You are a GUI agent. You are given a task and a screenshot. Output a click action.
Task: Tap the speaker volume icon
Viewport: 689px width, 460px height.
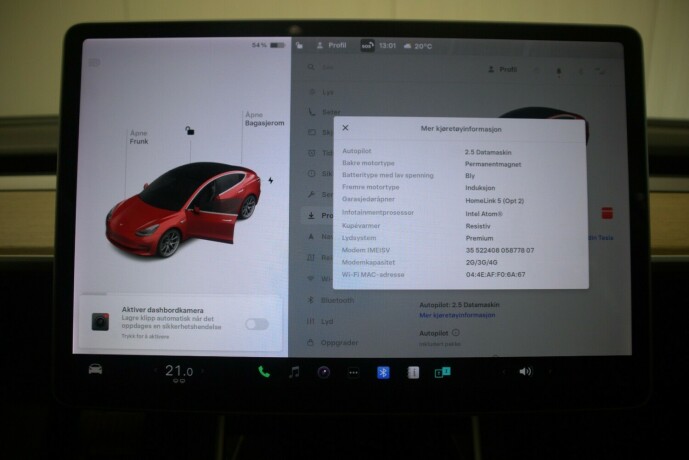(x=526, y=372)
